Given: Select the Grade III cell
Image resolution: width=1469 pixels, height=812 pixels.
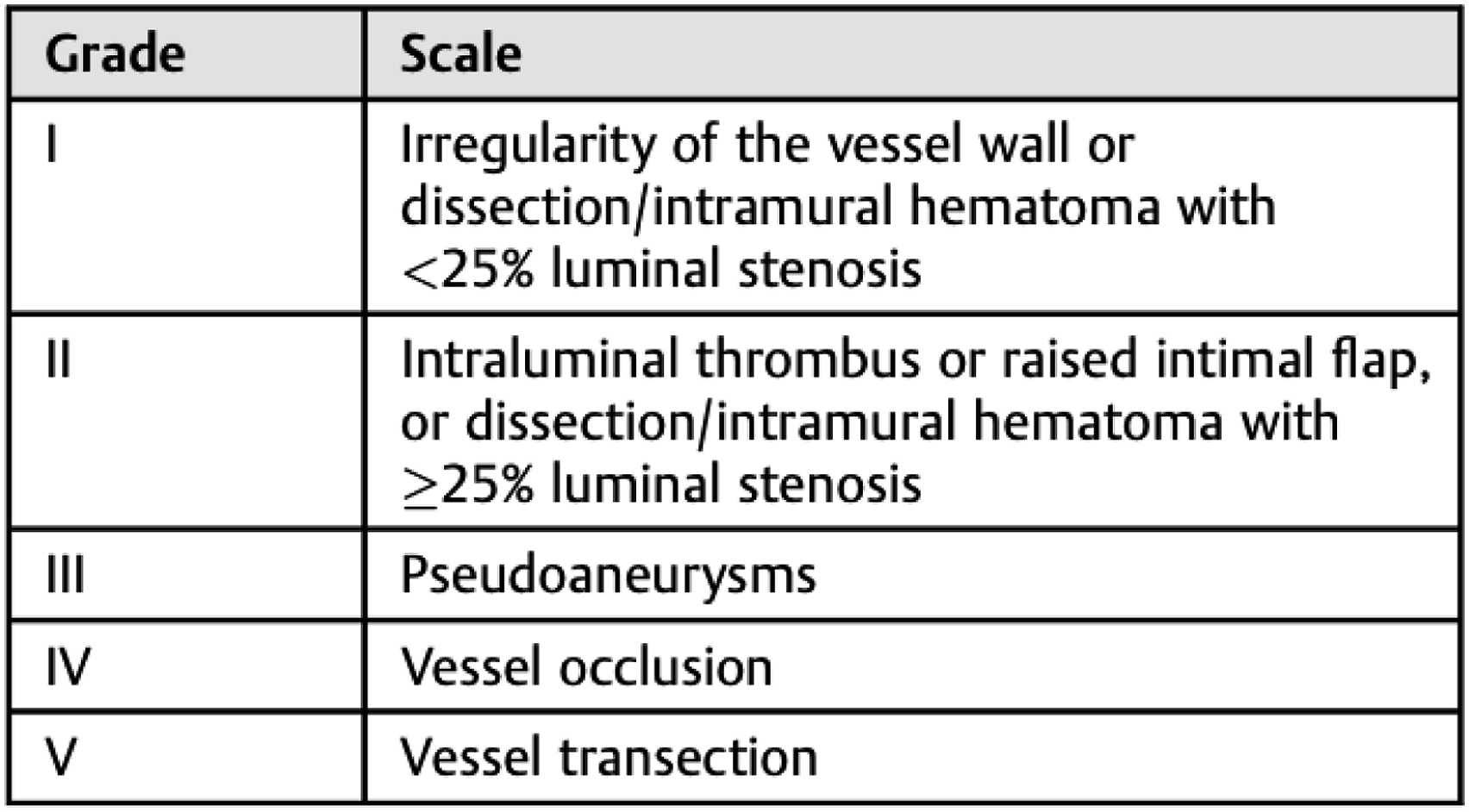Looking at the screenshot, I should pyautogui.click(x=187, y=575).
